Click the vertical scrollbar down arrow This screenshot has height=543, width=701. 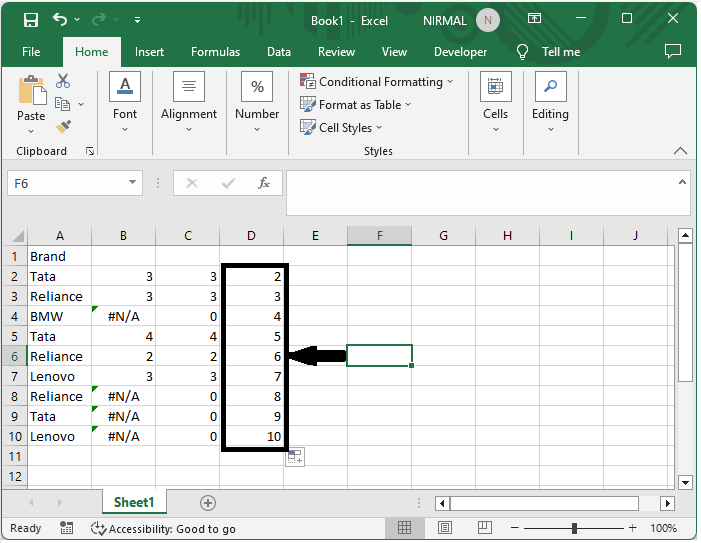(x=685, y=482)
